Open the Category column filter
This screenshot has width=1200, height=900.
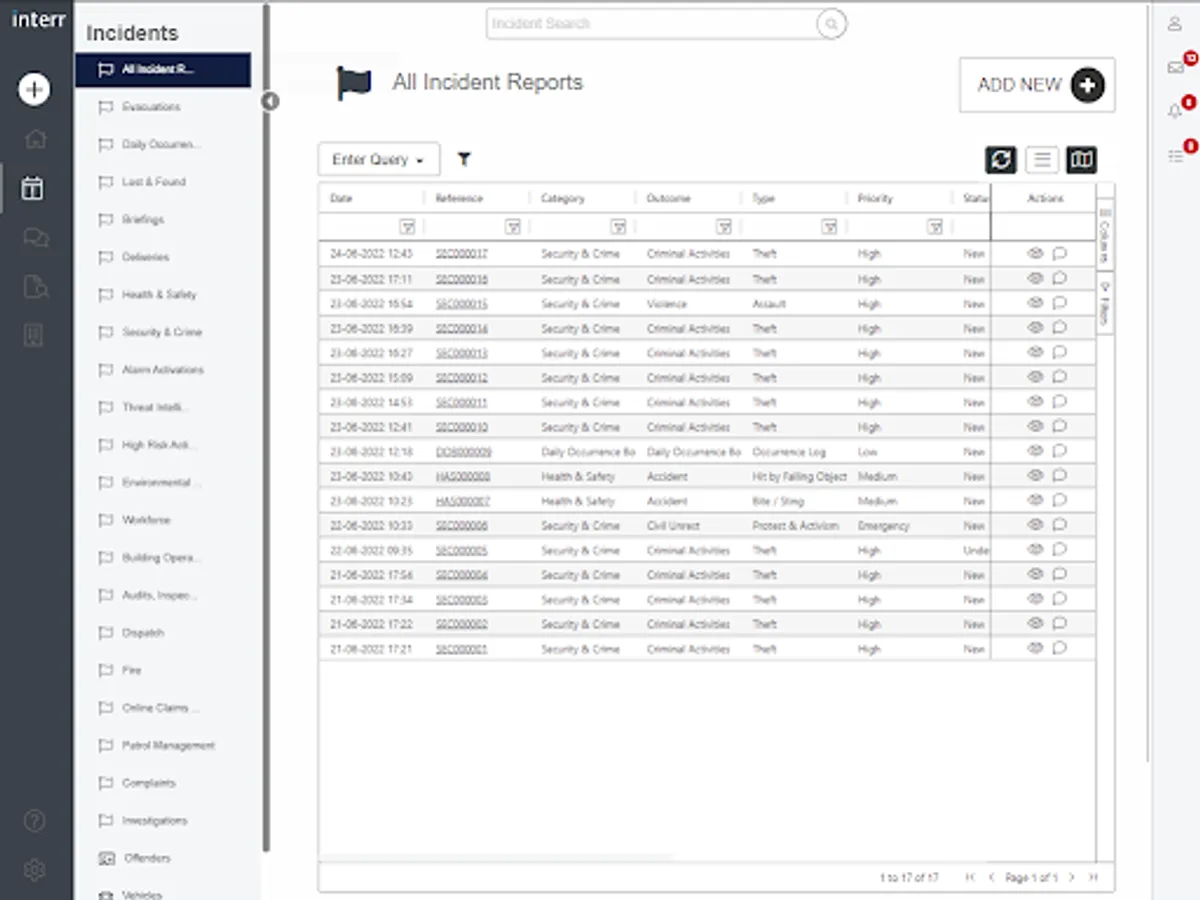tap(618, 227)
